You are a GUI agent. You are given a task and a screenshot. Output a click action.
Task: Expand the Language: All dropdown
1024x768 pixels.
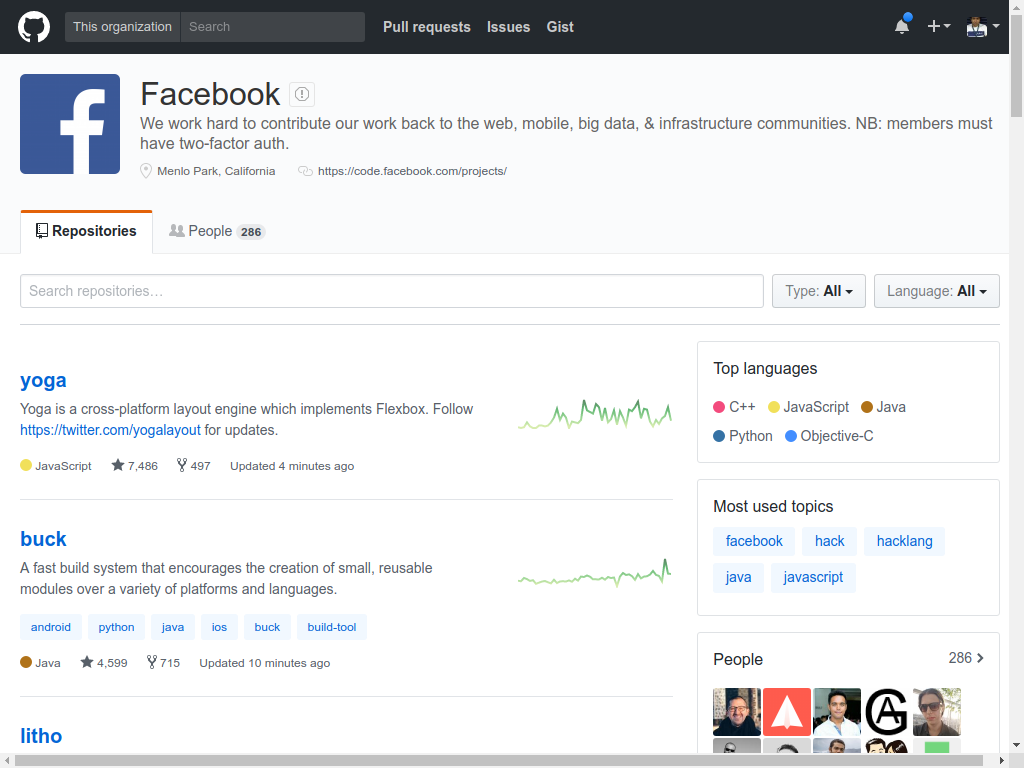(x=936, y=291)
